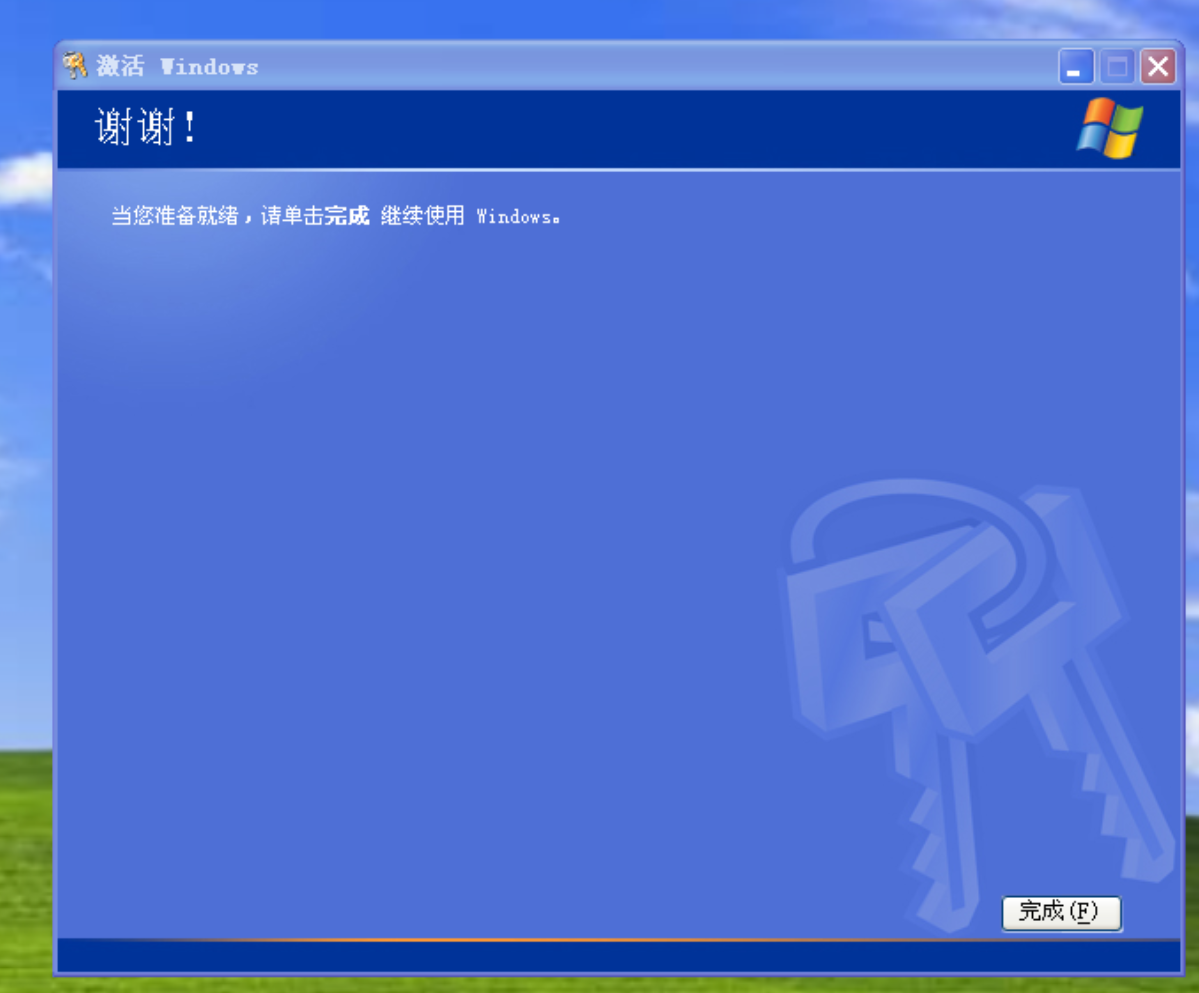The image size is (1199, 993).
Task: Minimize the 激活 Windows window
Action: pos(1075,68)
